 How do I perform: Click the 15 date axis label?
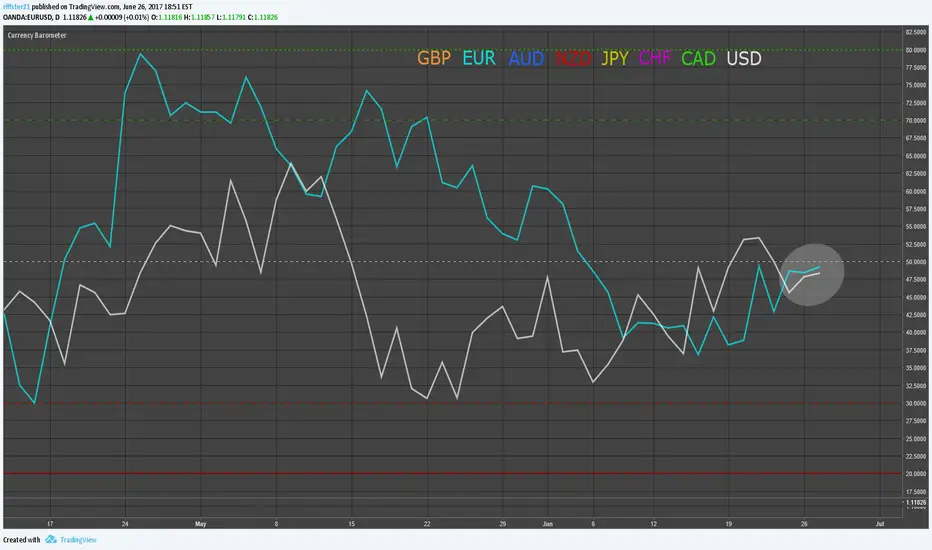click(x=351, y=524)
